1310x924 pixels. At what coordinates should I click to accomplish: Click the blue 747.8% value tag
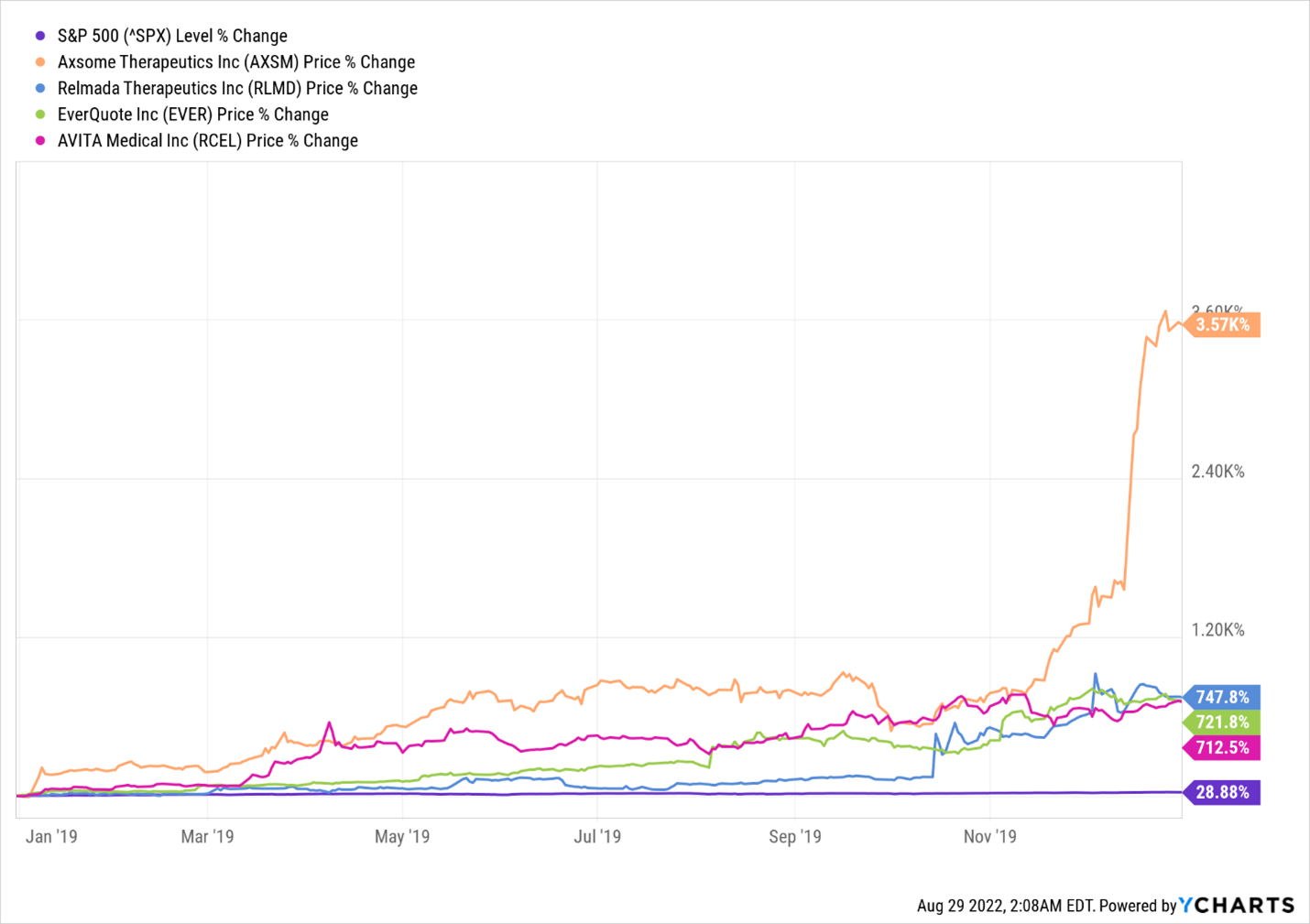coord(1223,697)
